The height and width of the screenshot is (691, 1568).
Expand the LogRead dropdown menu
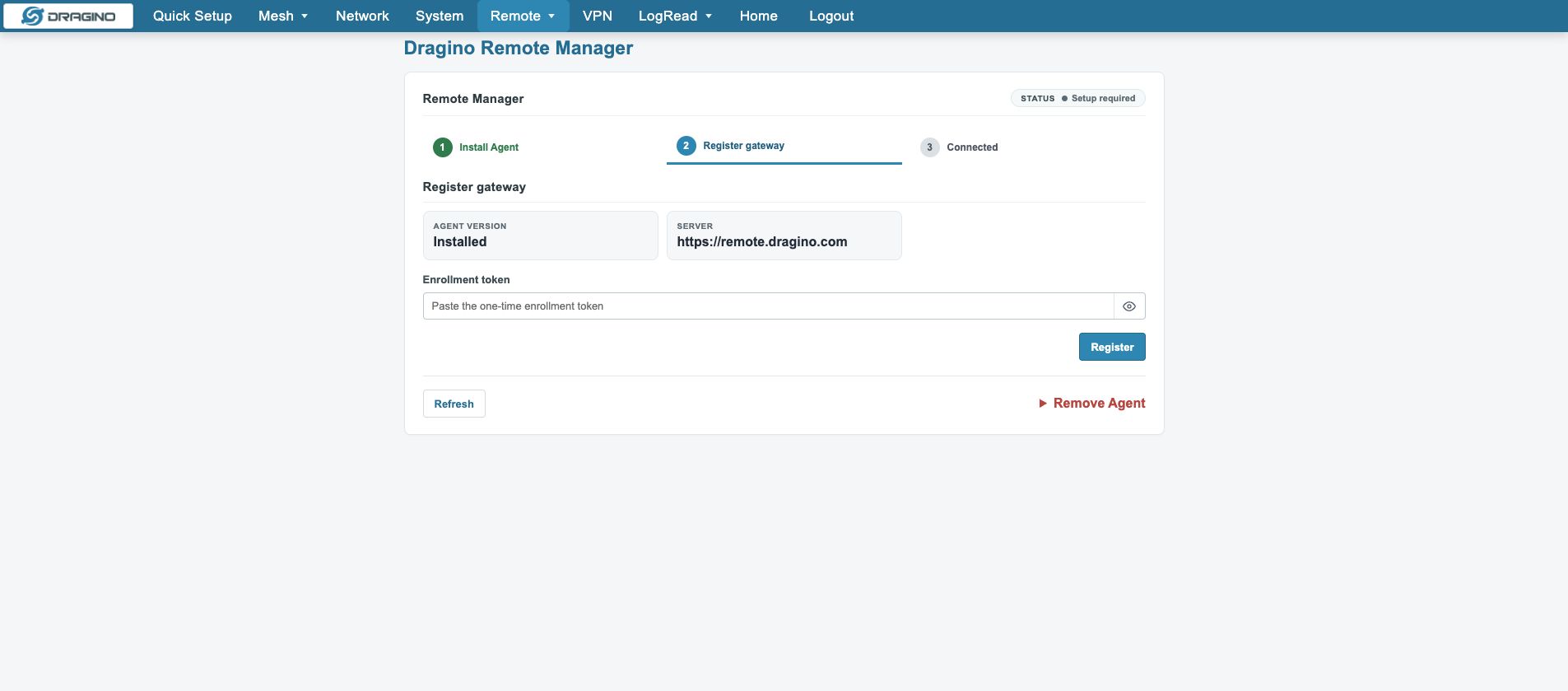(676, 16)
